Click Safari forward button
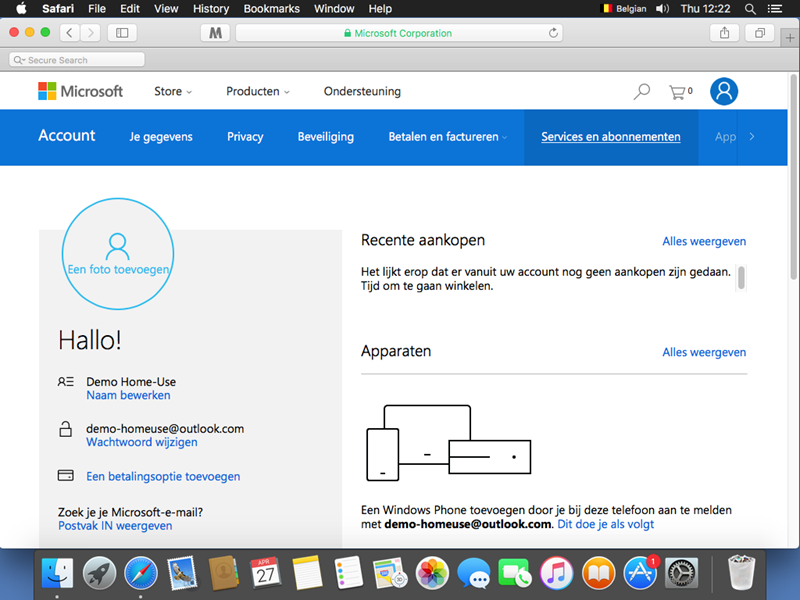Image resolution: width=800 pixels, height=600 pixels. click(90, 33)
